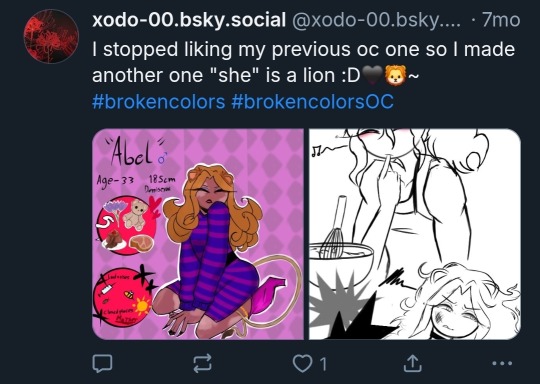Click the lion face emoji in the post
Screen dimensions: 540x384
tap(396, 75)
